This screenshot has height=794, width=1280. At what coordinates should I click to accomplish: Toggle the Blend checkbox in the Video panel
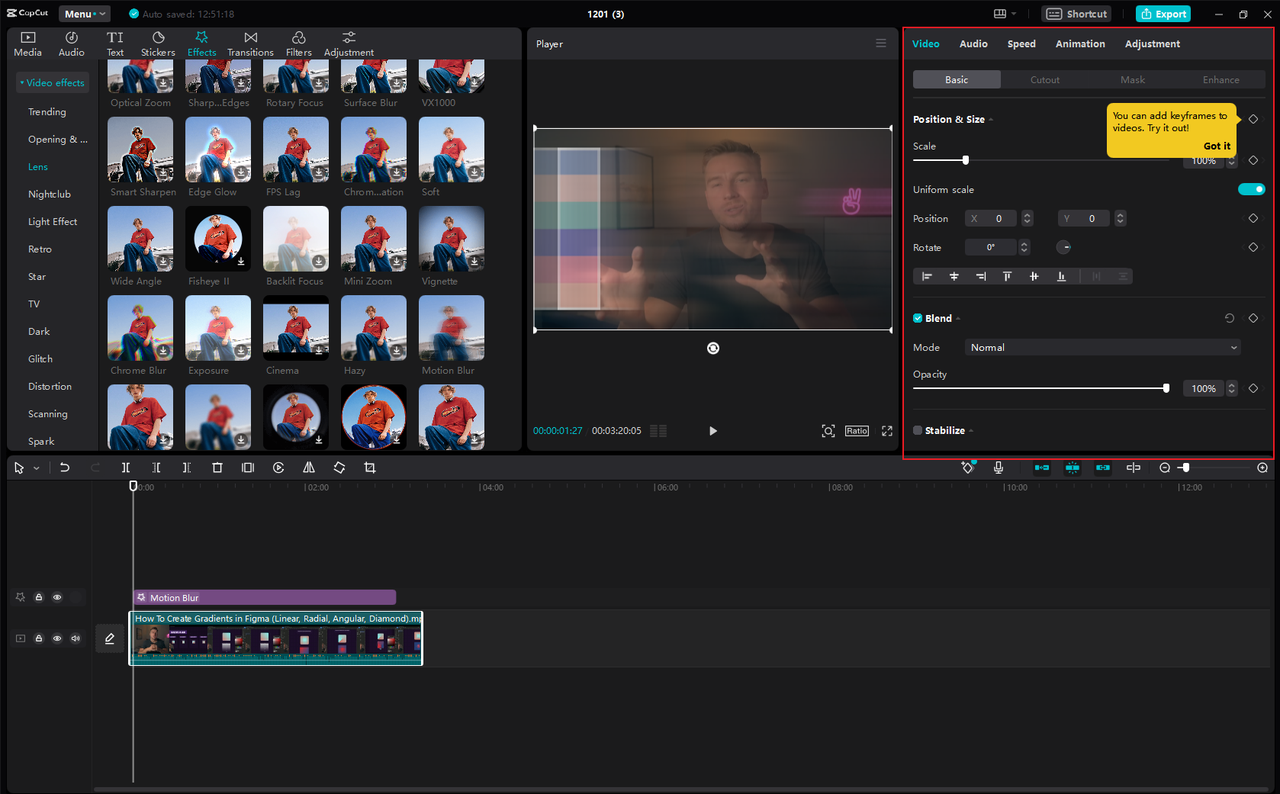[x=916, y=317]
